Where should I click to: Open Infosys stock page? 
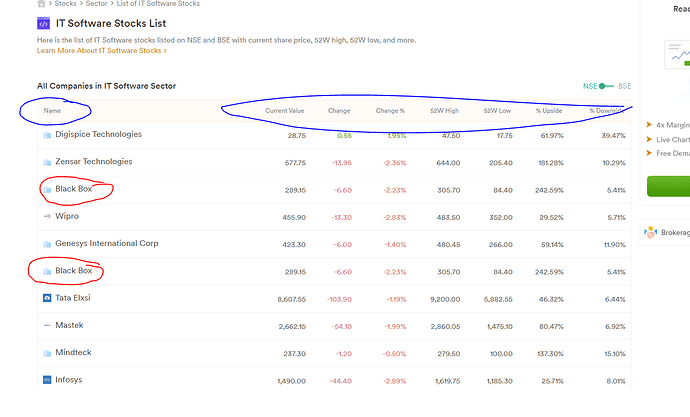pyautogui.click(x=69, y=380)
